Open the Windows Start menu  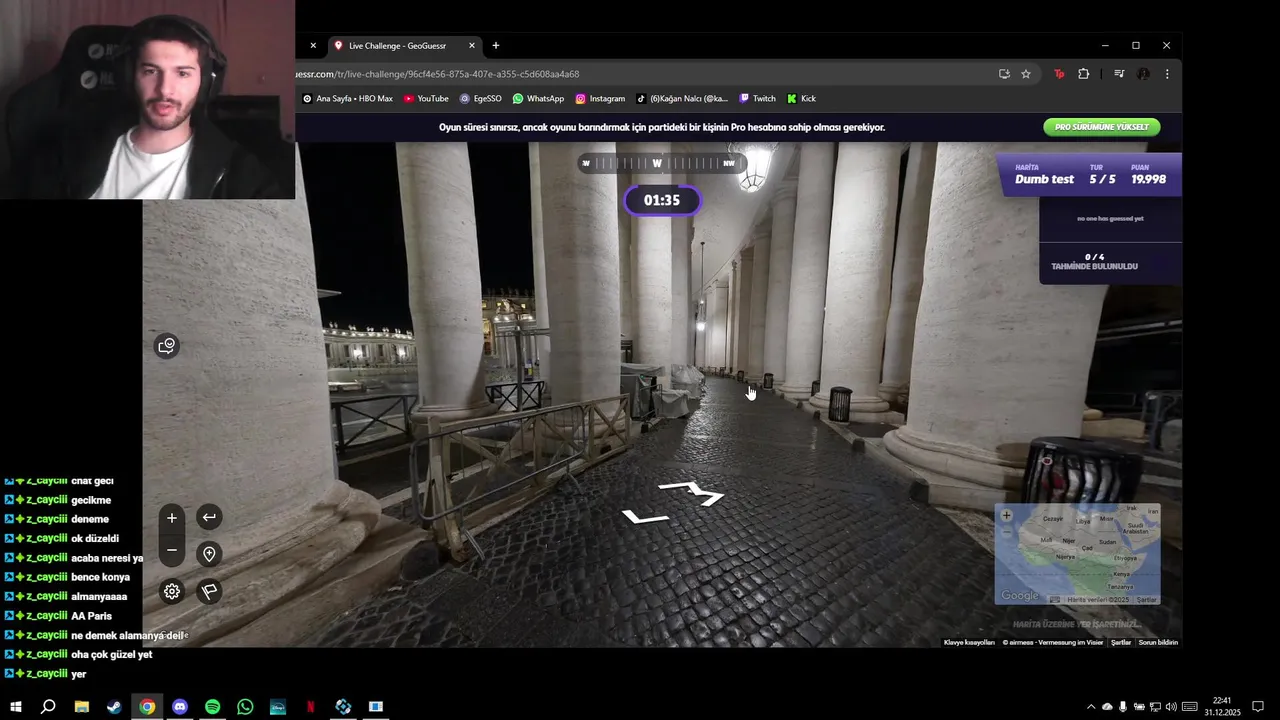point(16,707)
